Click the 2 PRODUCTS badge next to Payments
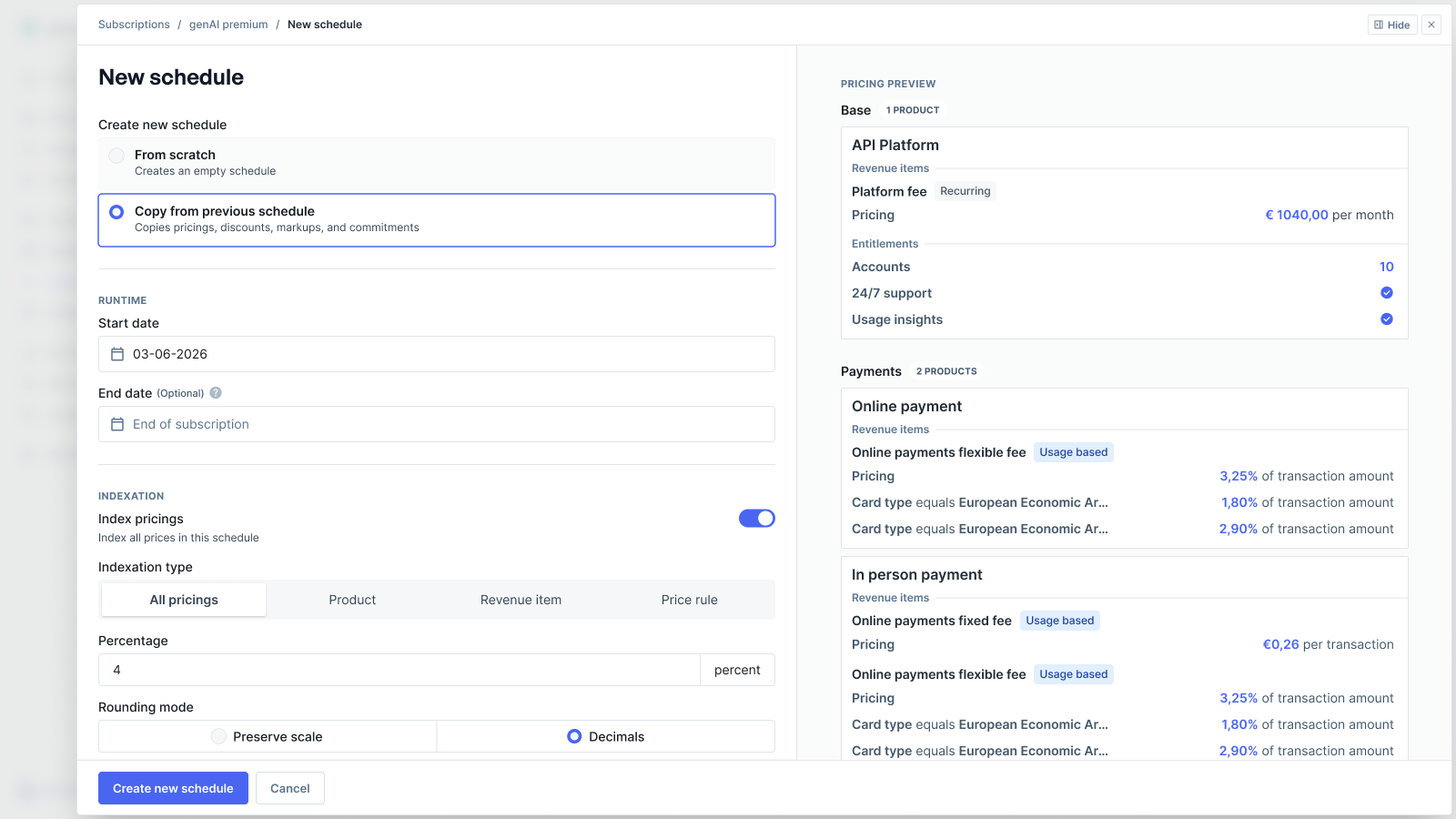The width and height of the screenshot is (1456, 819). 946,371
